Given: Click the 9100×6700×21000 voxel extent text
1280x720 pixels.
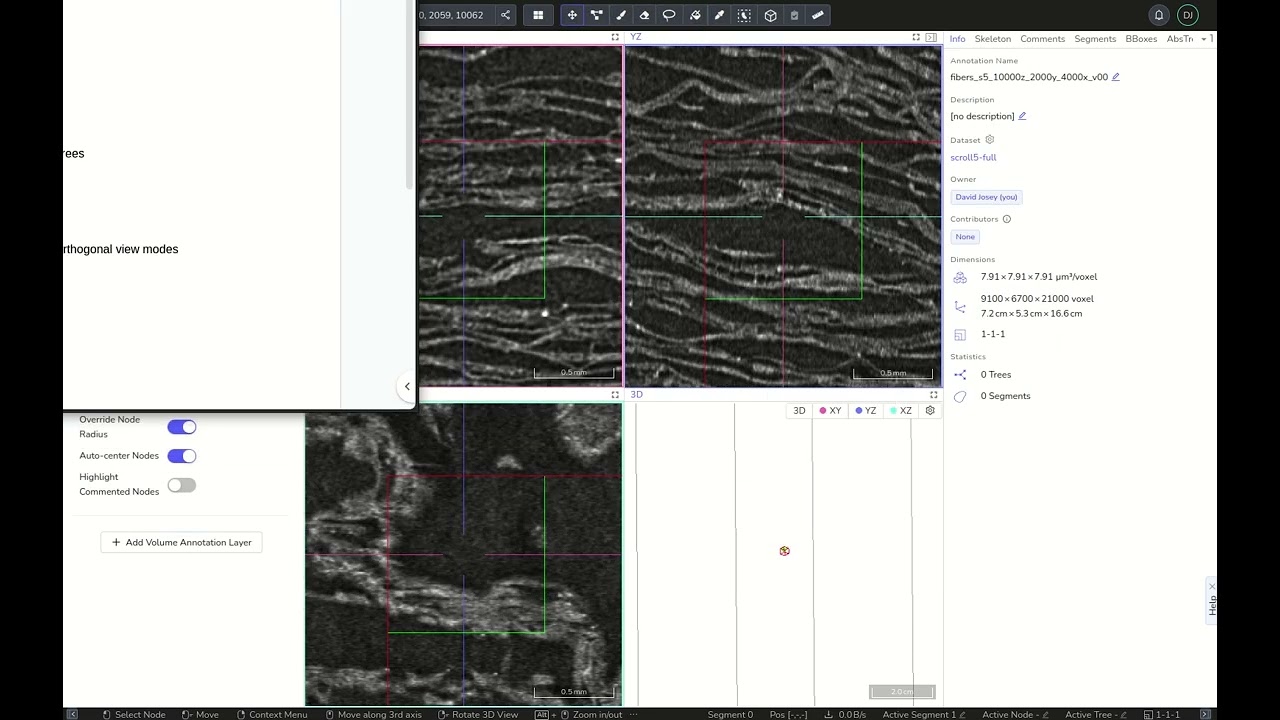Looking at the screenshot, I should 1037,299.
